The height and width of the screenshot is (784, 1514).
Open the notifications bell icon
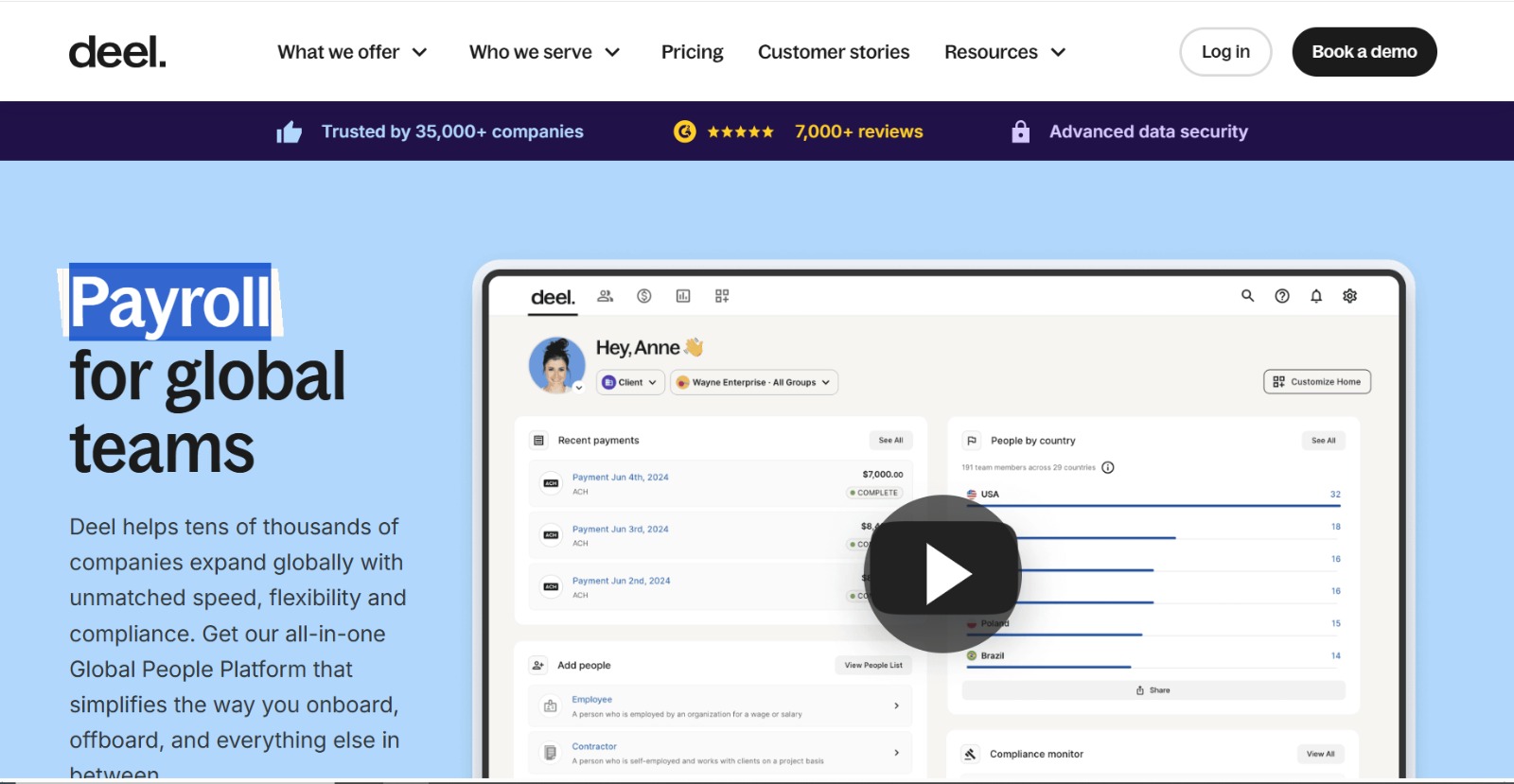click(x=1316, y=296)
